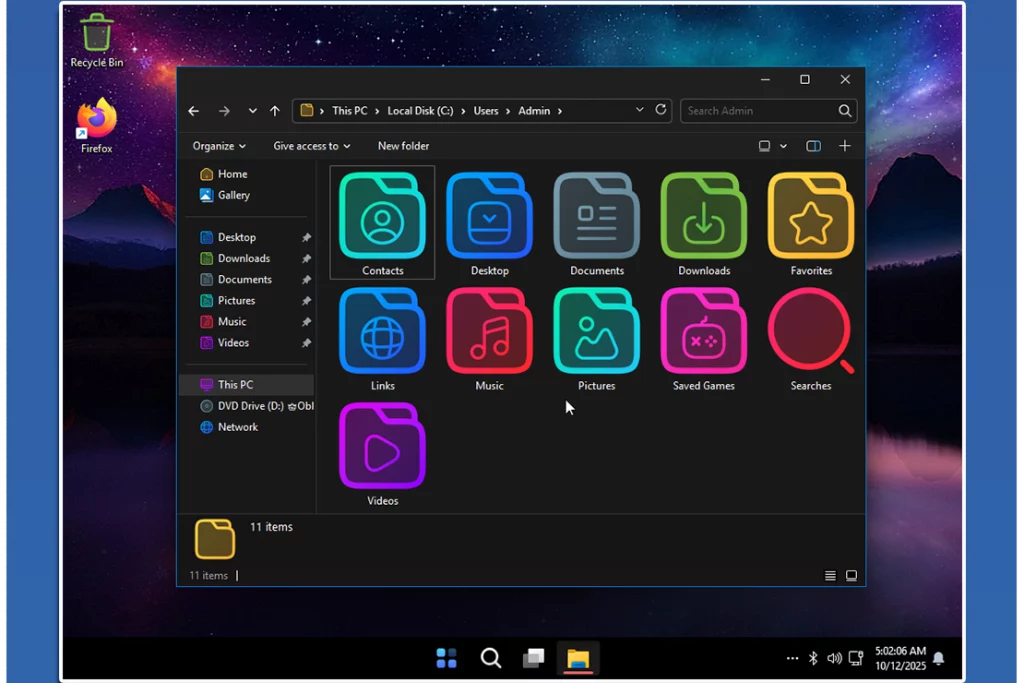Switch to large icons view in status bar
Viewport: 1024px width, 683px height.
(x=851, y=576)
